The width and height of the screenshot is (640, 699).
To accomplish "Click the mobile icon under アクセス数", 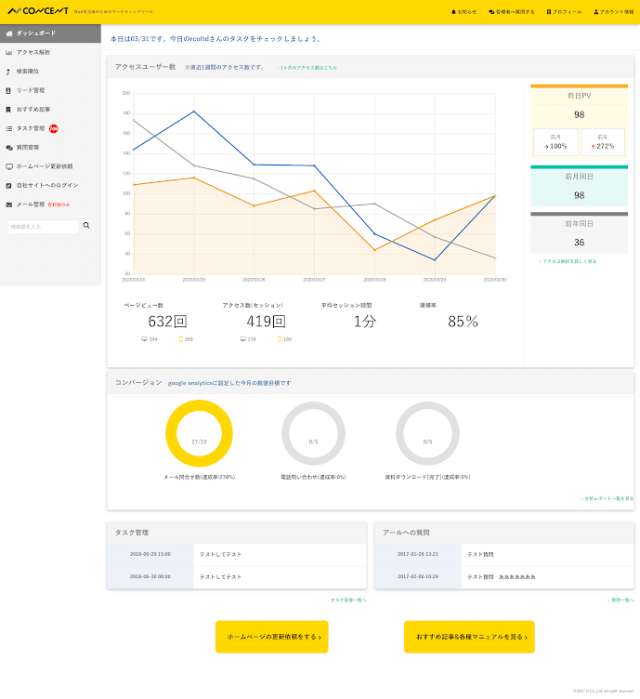I will pos(279,339).
